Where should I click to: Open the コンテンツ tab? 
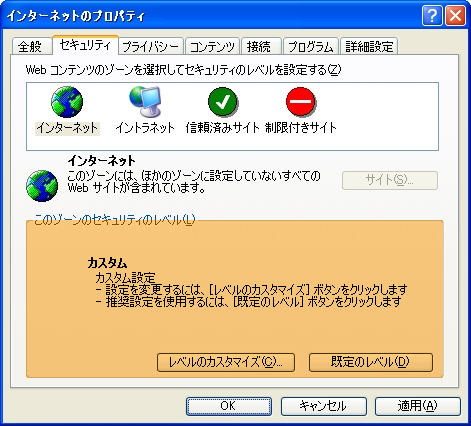tap(212, 46)
